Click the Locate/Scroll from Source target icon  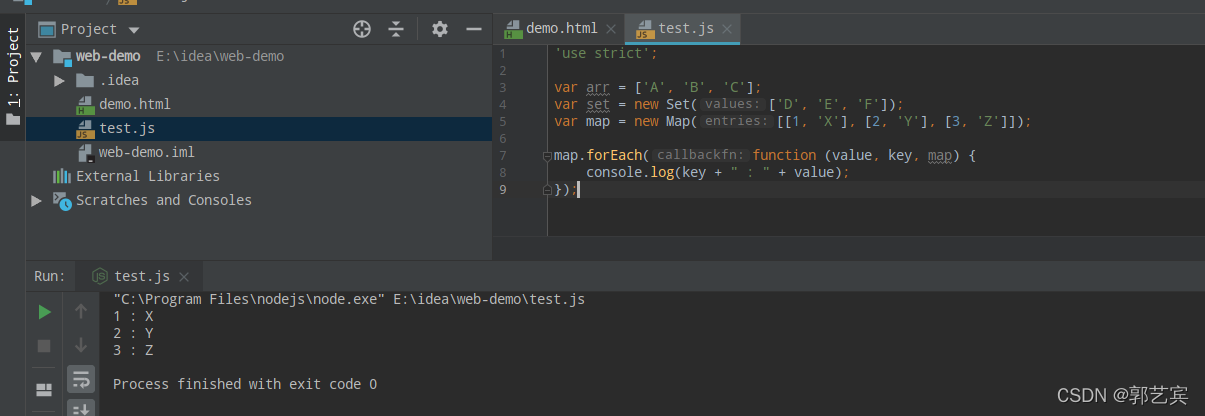[x=362, y=30]
